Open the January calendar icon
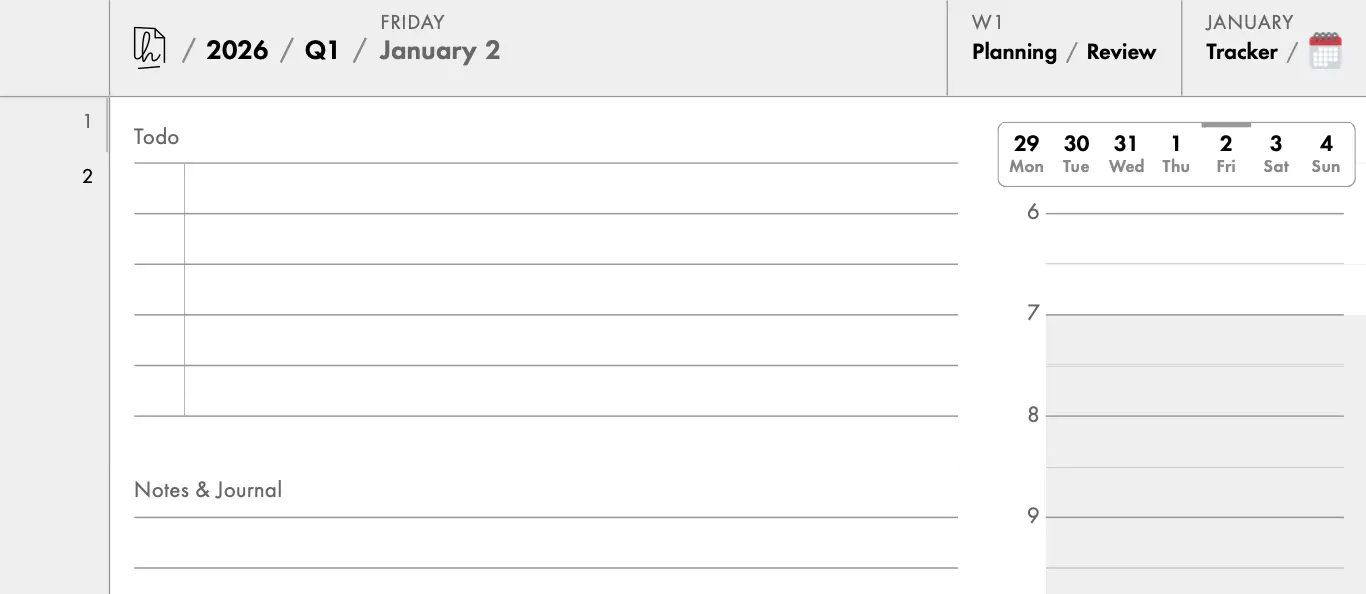 pos(1325,51)
